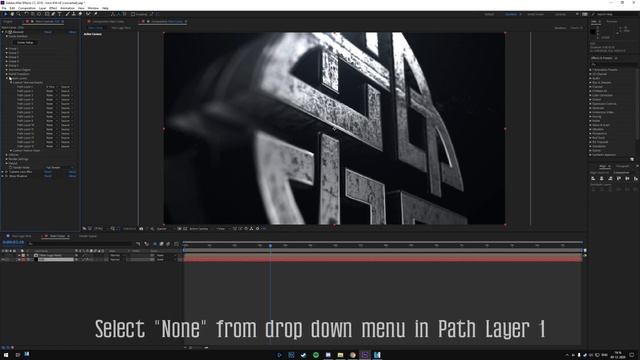Click the top-align icon in Align panel
The height and width of the screenshot is (360, 640).
click(x=619, y=178)
